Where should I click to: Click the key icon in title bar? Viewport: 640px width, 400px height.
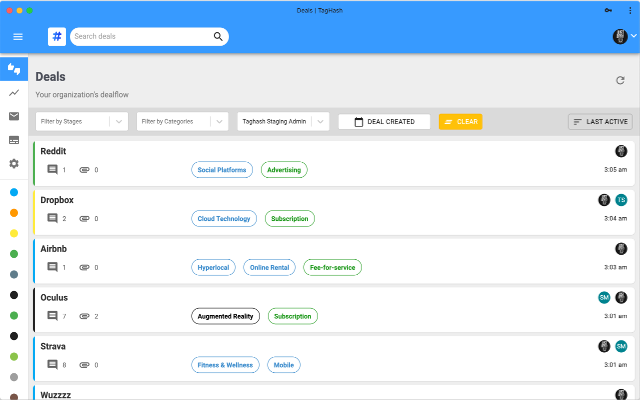(x=608, y=10)
